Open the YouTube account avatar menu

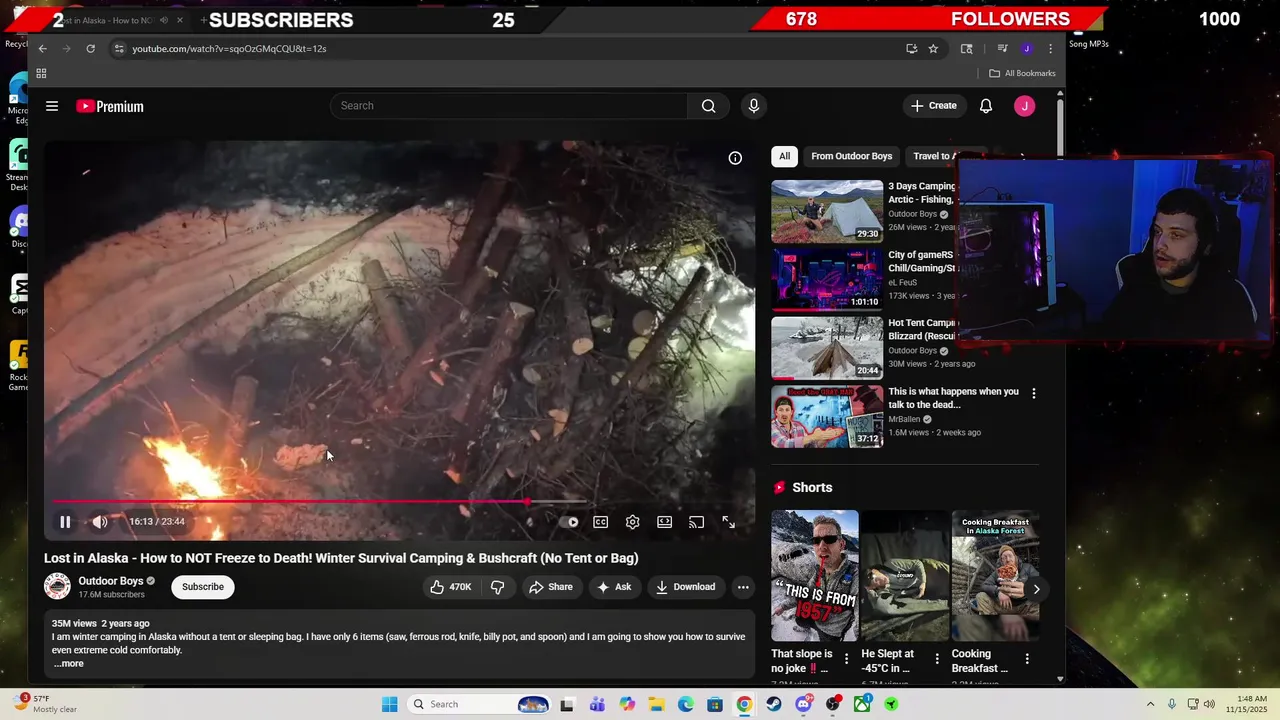pos(1025,106)
